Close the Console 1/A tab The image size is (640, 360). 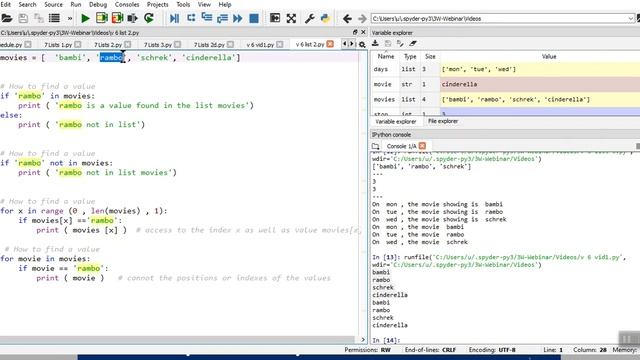[x=422, y=146]
